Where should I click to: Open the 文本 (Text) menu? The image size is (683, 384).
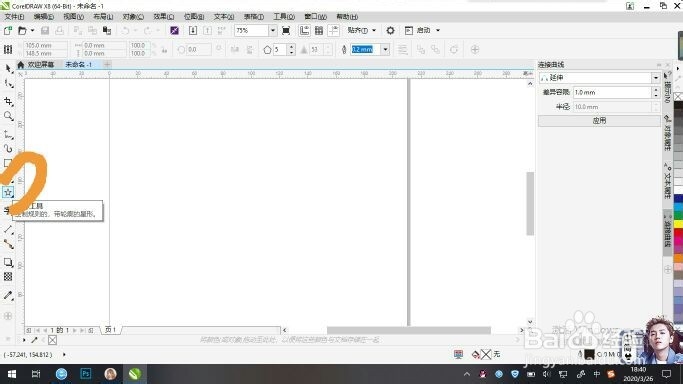point(223,17)
